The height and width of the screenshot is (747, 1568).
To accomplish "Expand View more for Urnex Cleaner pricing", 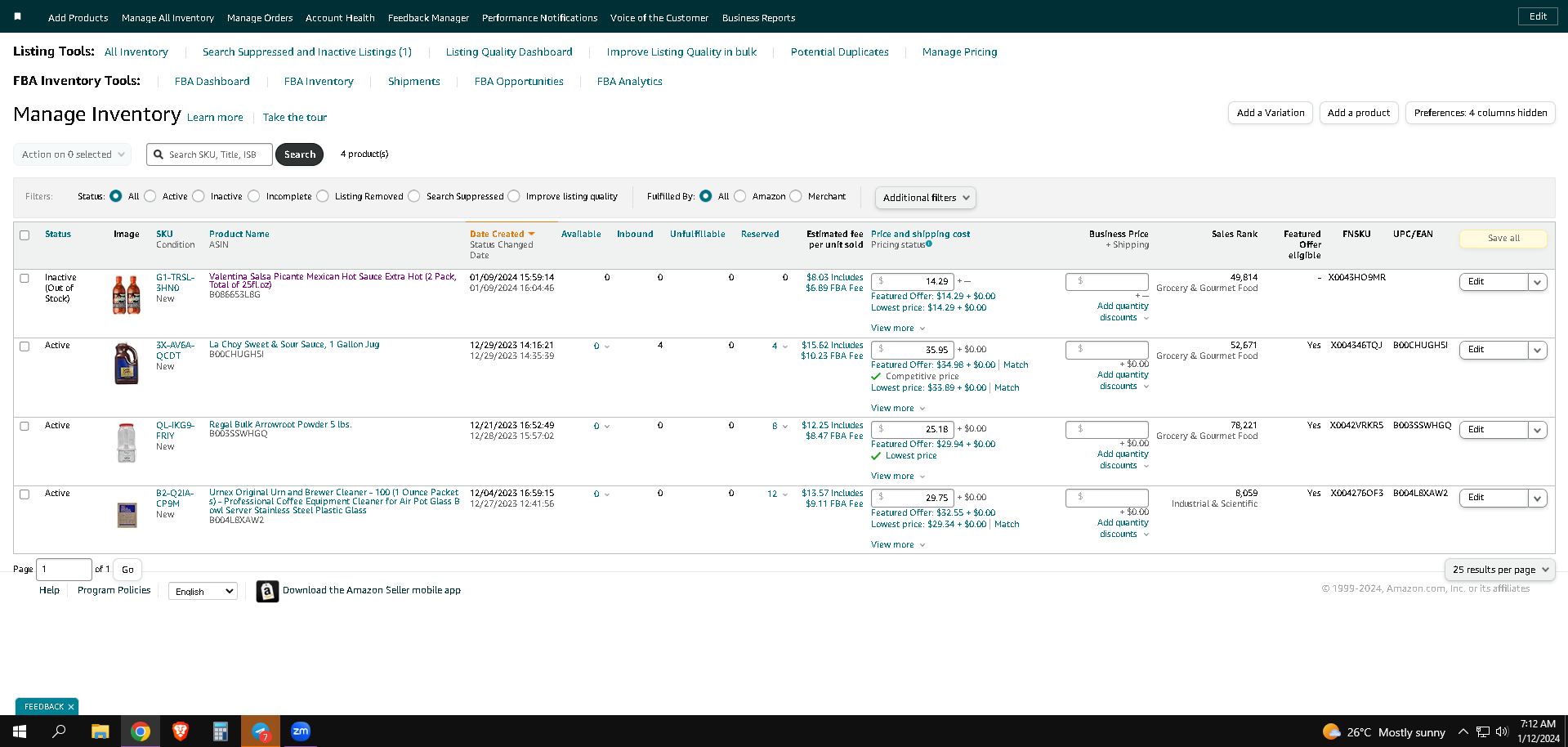I will [x=898, y=545].
